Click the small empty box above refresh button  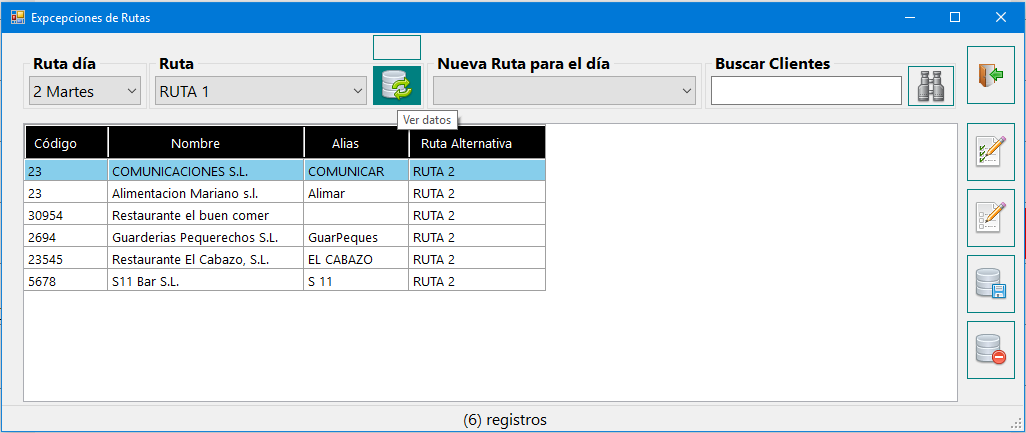(397, 48)
